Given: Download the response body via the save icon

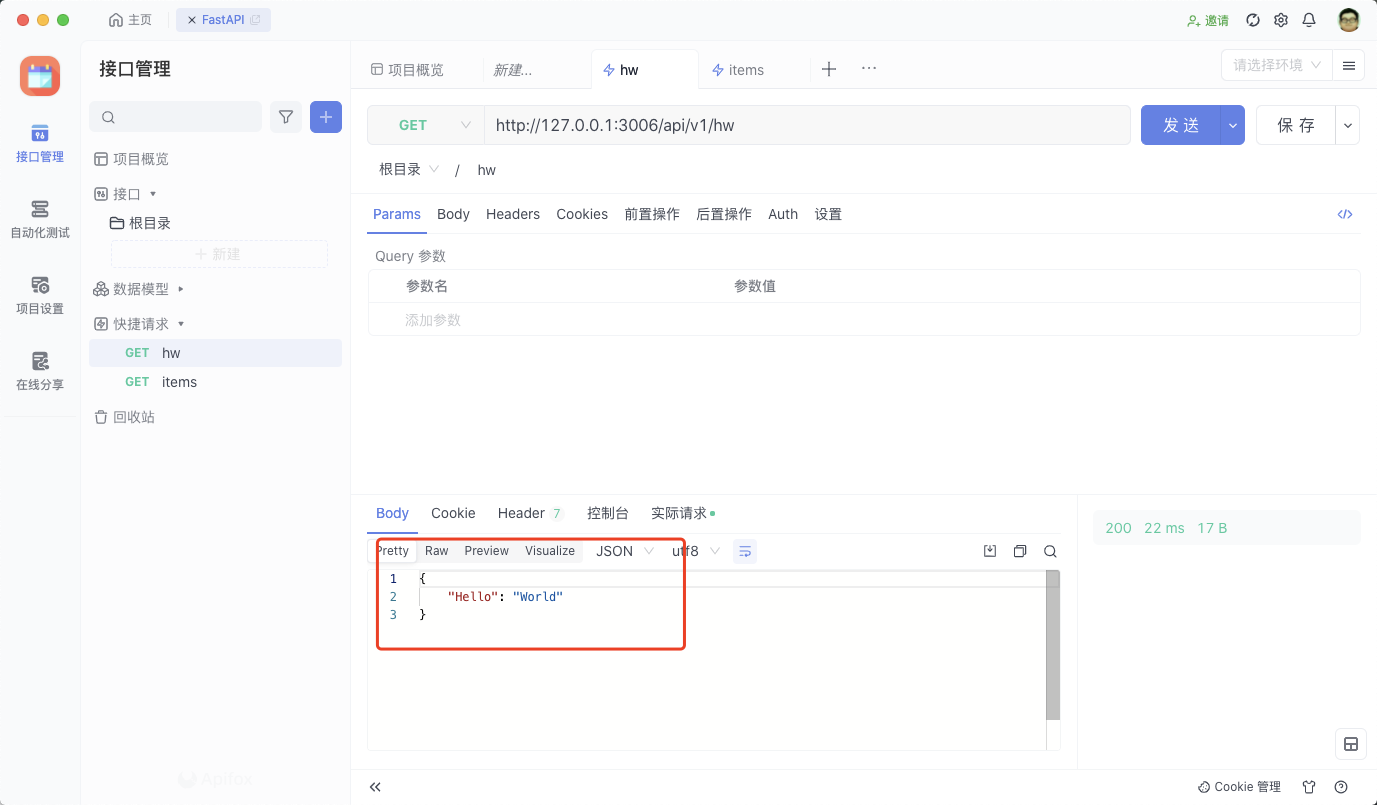Looking at the screenshot, I should (x=989, y=550).
